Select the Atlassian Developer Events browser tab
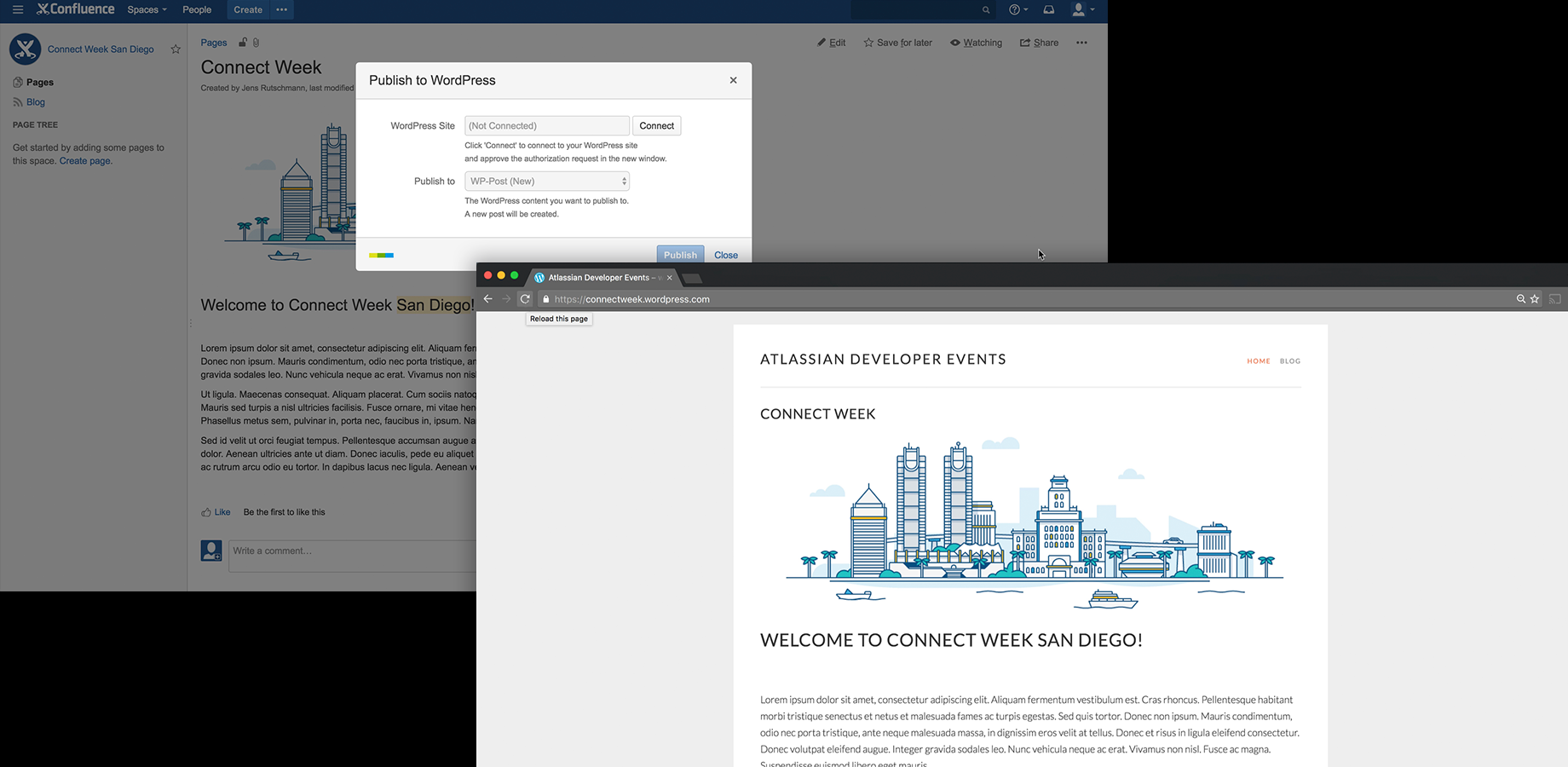1568x767 pixels. (603, 278)
